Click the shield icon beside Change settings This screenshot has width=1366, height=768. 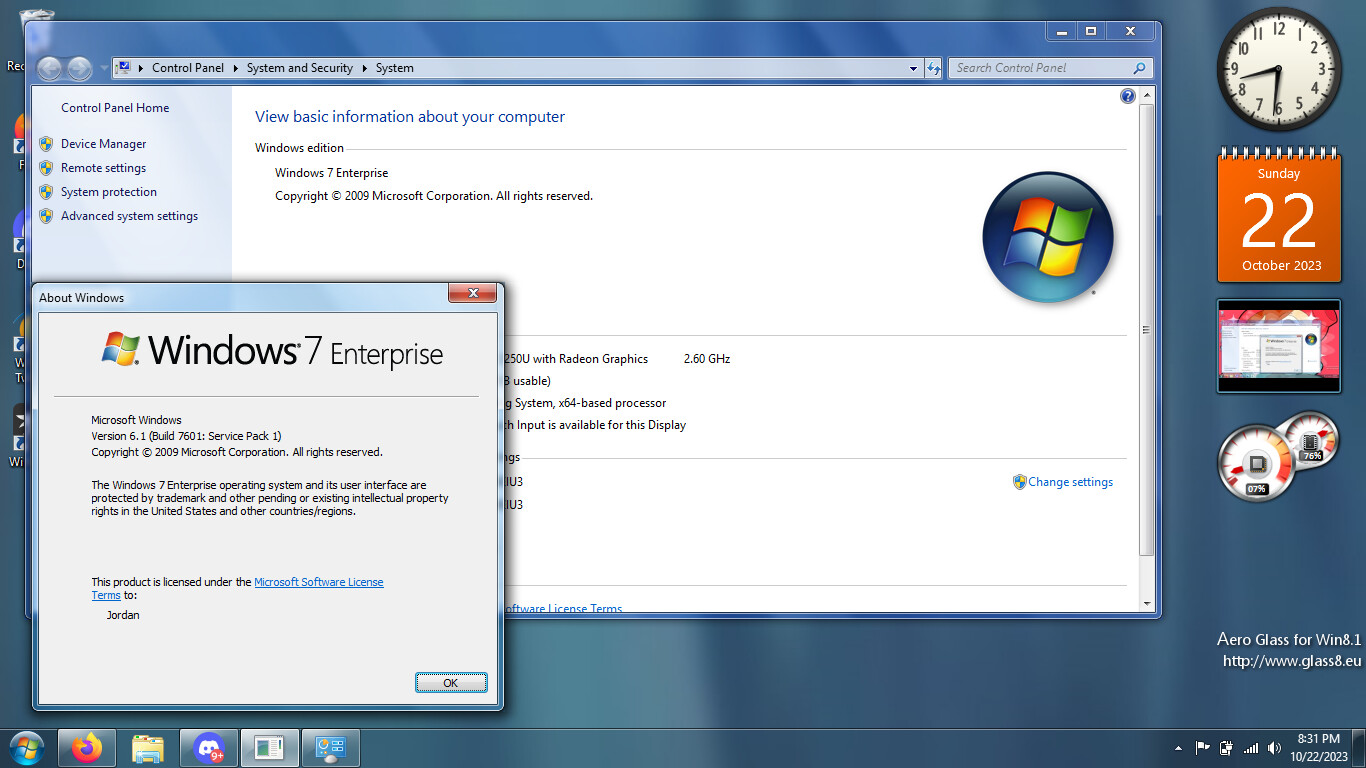[1019, 482]
